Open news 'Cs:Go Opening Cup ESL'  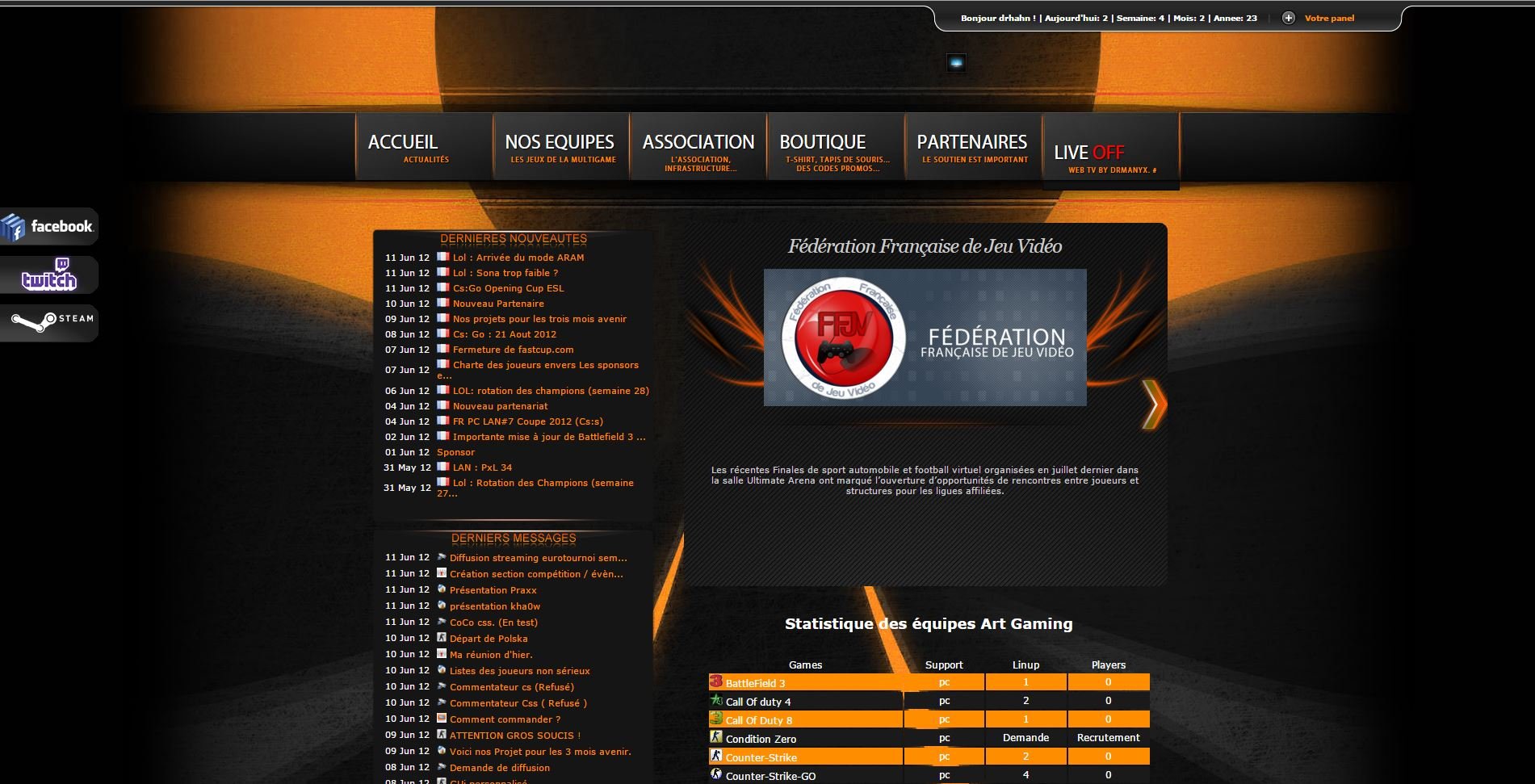pos(509,288)
